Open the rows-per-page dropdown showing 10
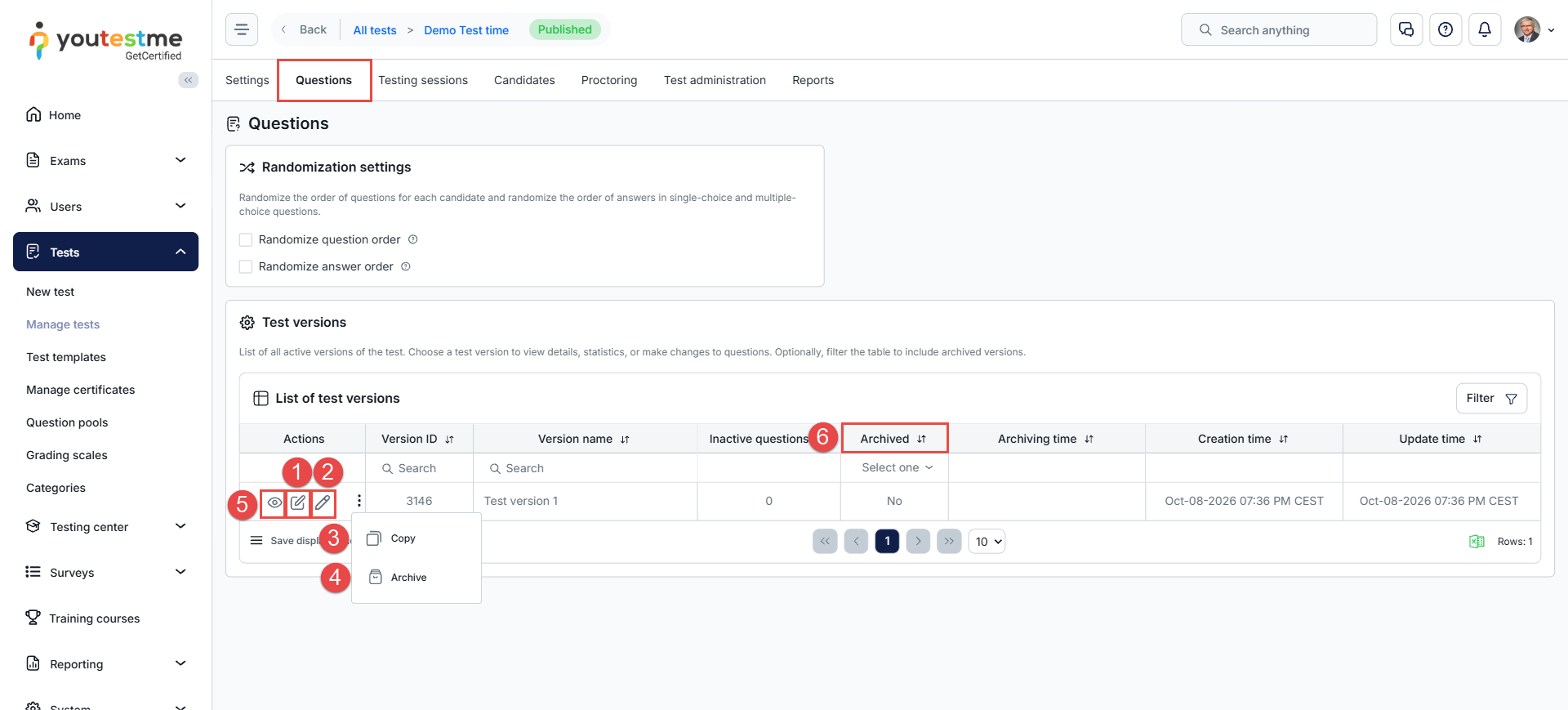1568x710 pixels. pos(987,541)
